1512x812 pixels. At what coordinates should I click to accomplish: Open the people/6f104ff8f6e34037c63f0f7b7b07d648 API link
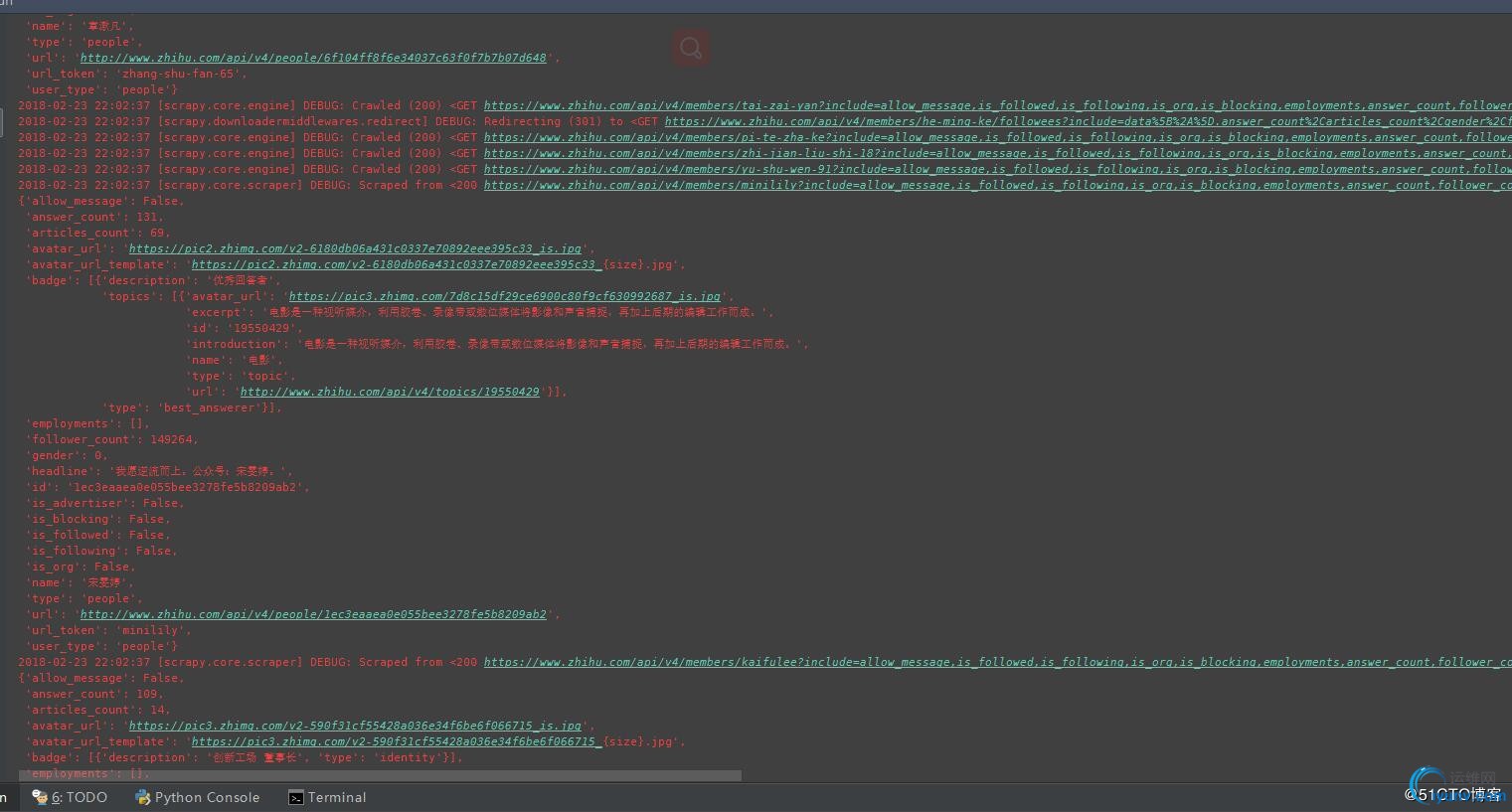(313, 58)
